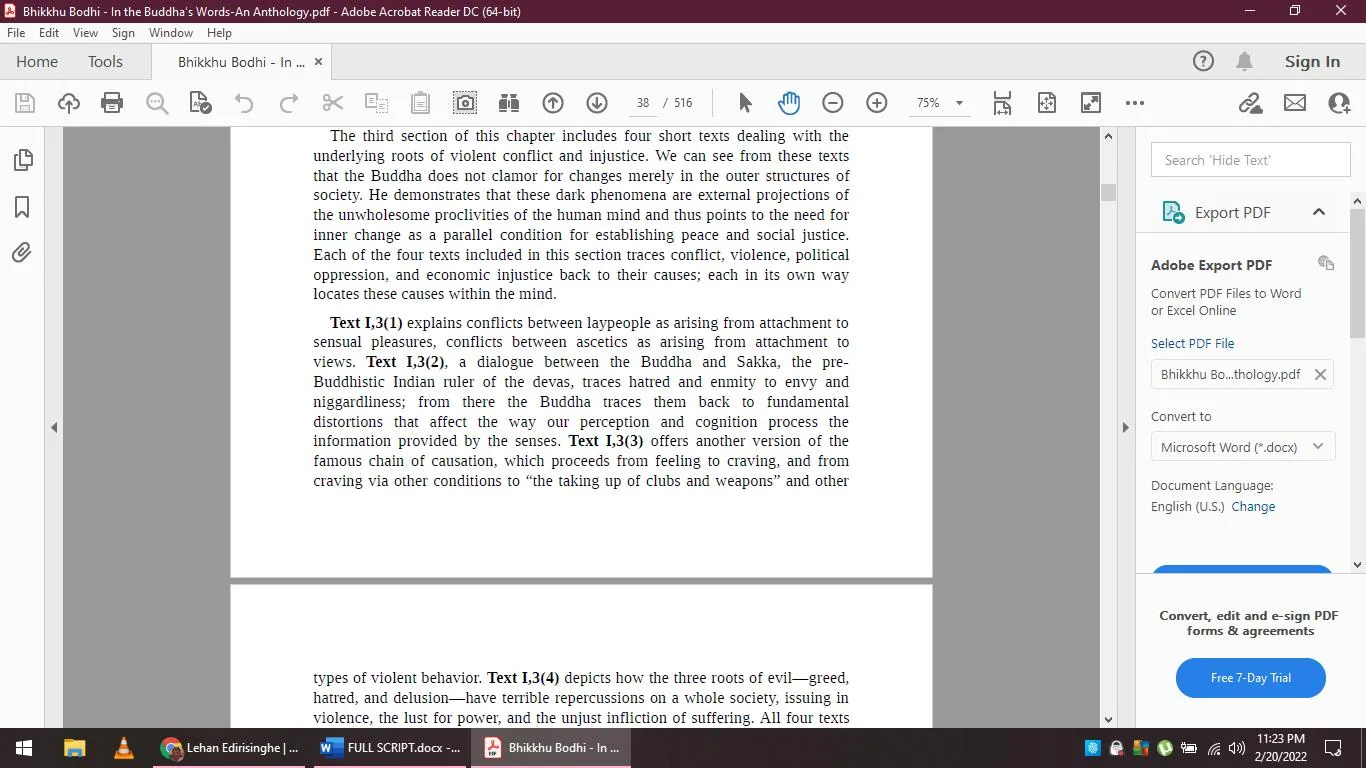Go to the next page arrow
Viewport: 1366px width, 768px height.
pos(597,103)
